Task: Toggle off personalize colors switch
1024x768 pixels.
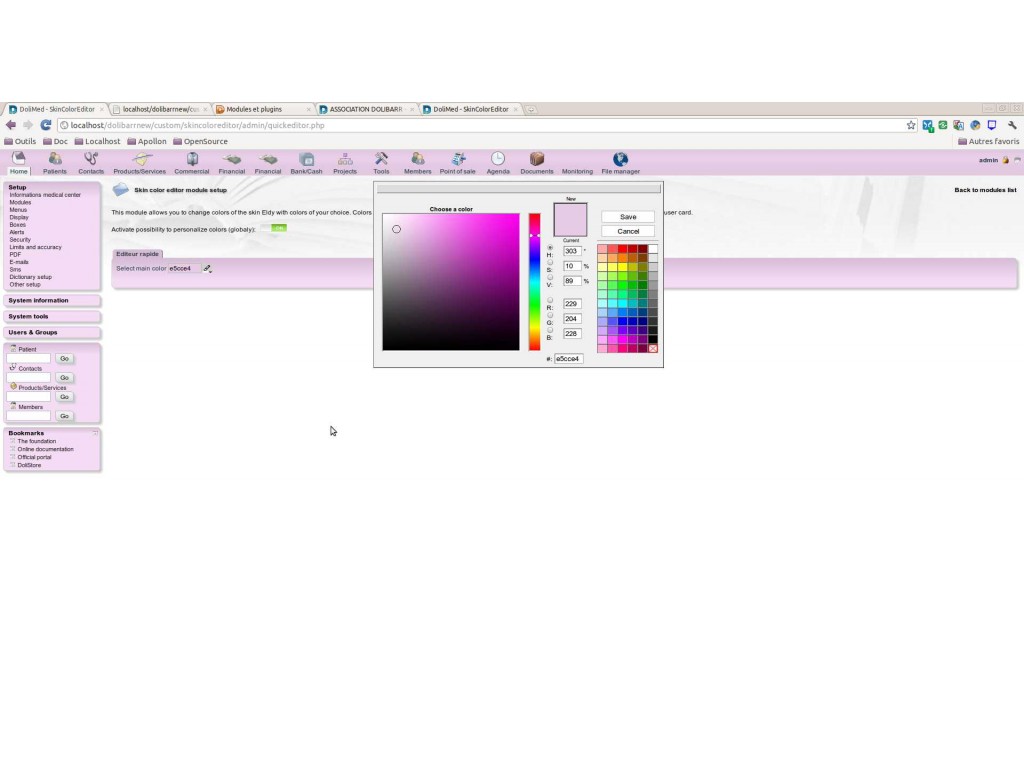Action: [273, 228]
